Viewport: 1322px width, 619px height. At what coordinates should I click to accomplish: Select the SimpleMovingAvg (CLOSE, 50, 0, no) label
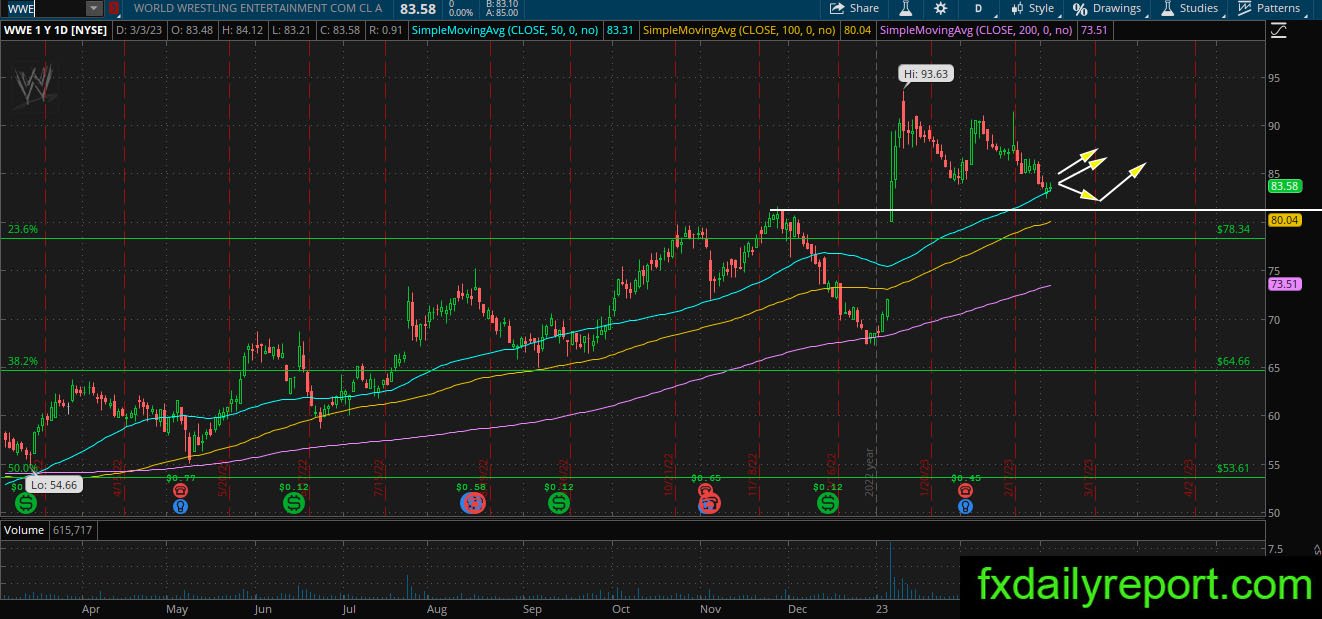pyautogui.click(x=504, y=30)
